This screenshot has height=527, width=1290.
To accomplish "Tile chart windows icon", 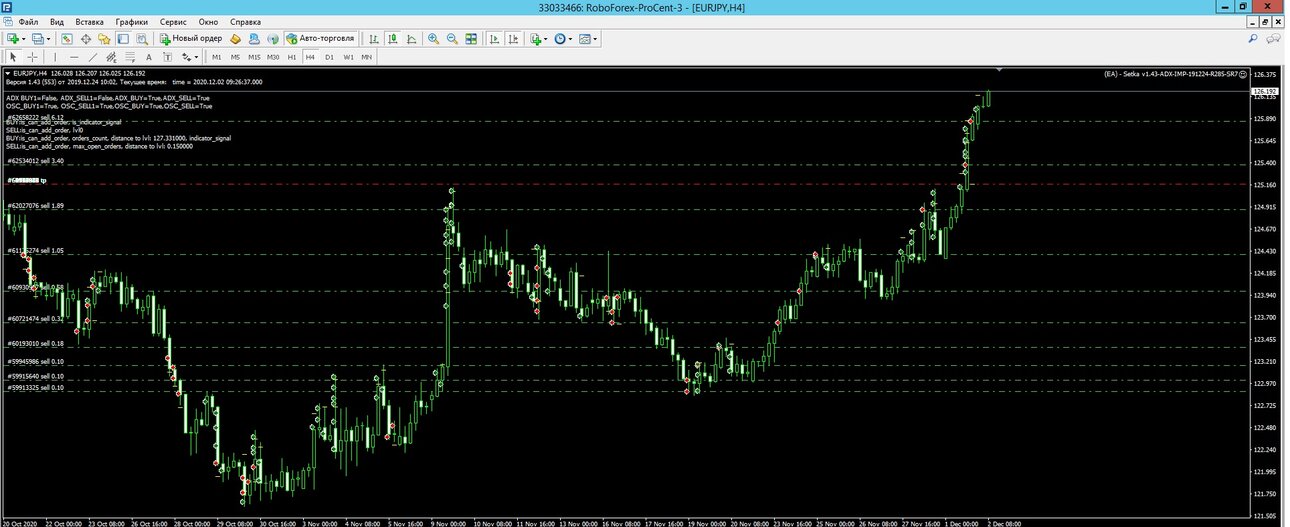I will tap(472, 39).
